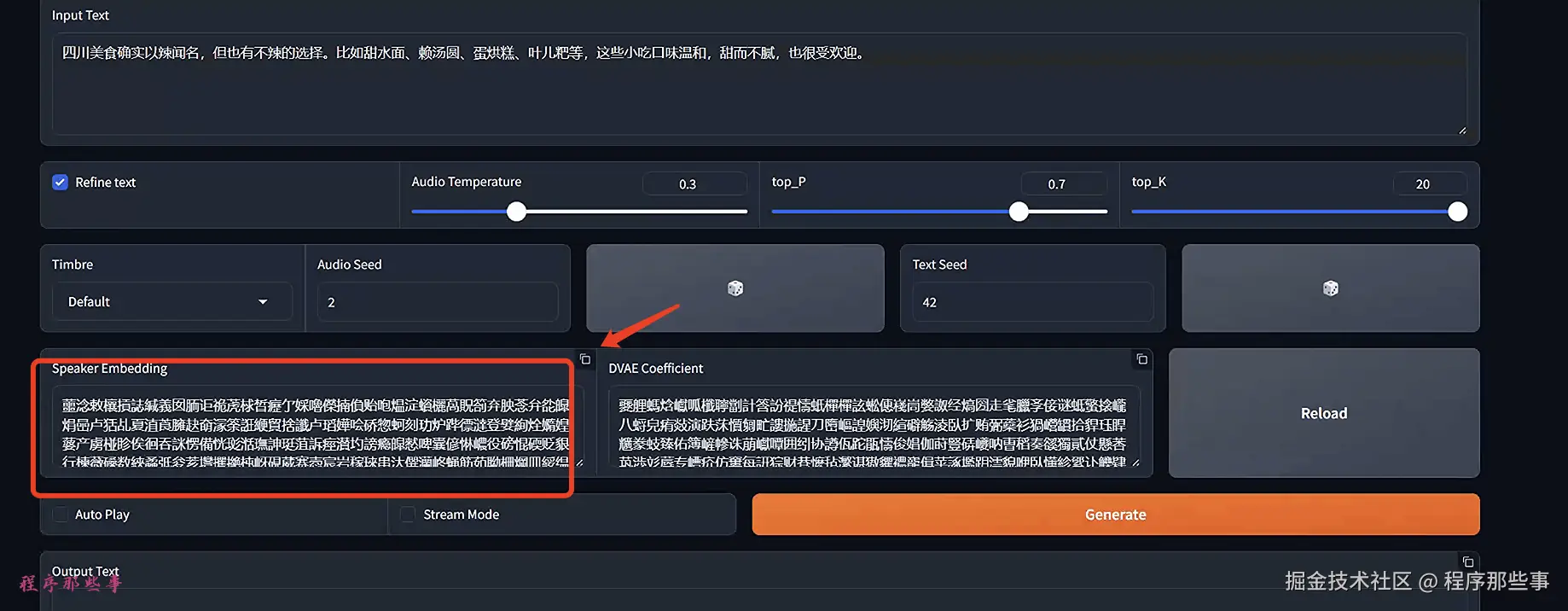Click inside the DVAE Coefficient textbox
This screenshot has width=1568, height=611.
tap(874, 427)
